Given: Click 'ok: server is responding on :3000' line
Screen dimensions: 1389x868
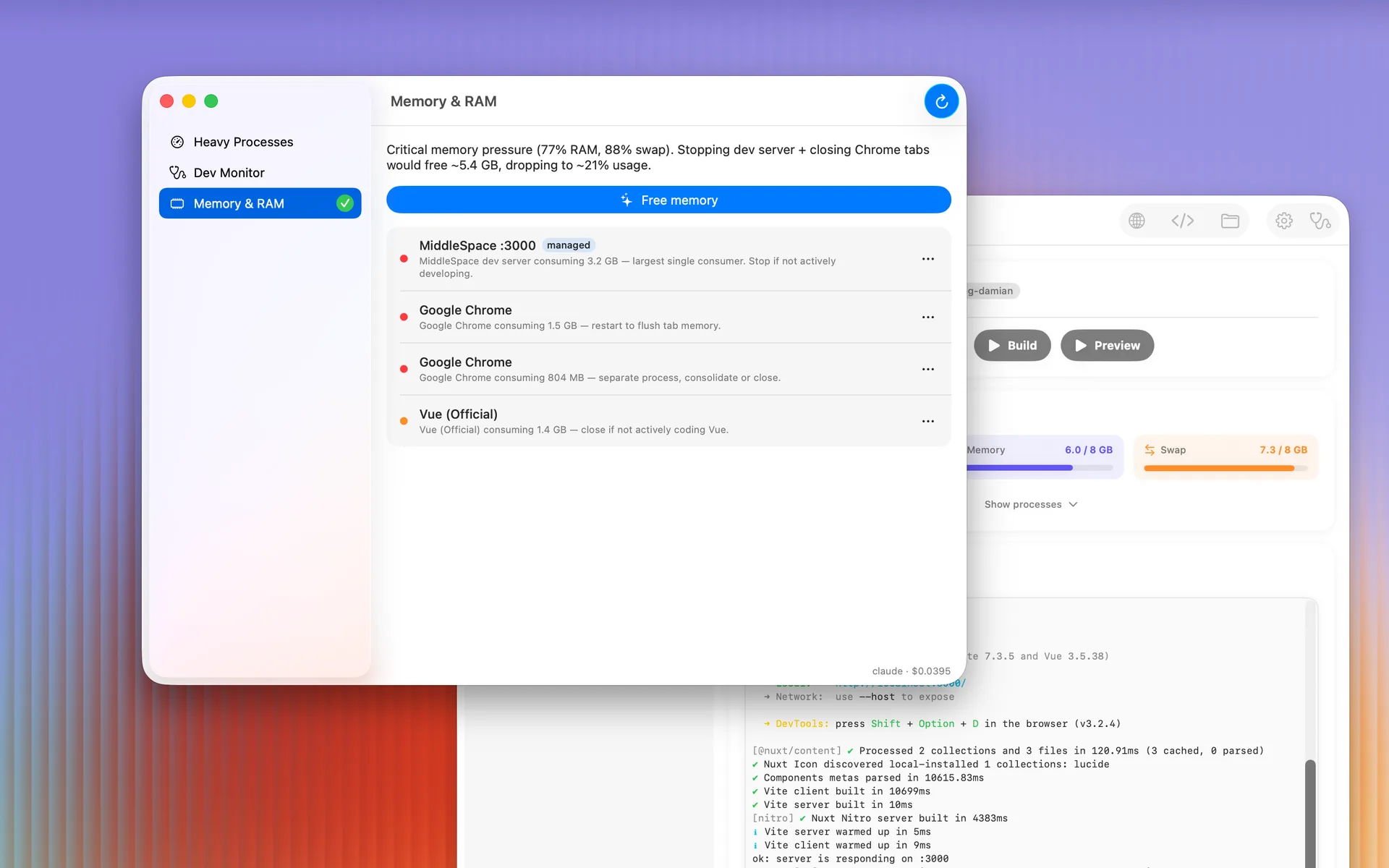Looking at the screenshot, I should pyautogui.click(x=850, y=859).
